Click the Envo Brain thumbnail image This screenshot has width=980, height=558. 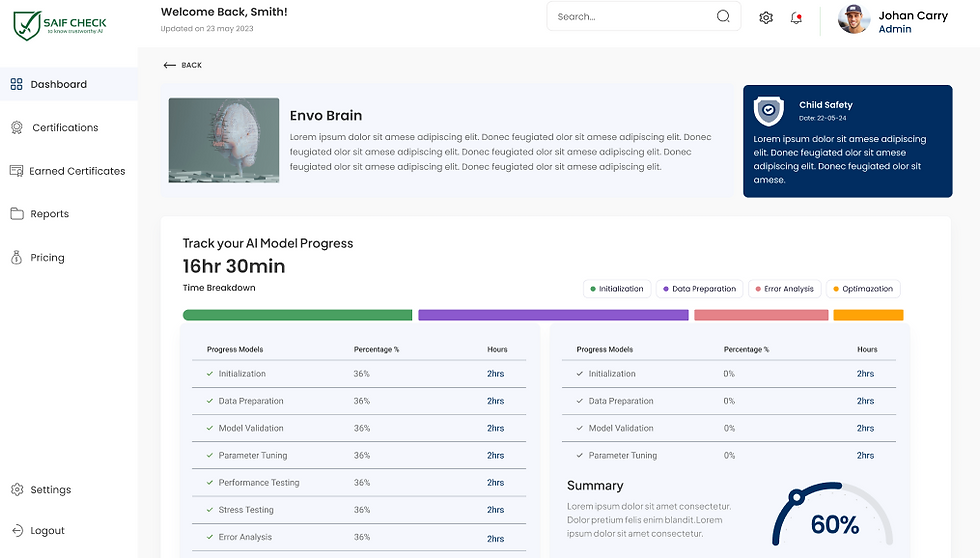pyautogui.click(x=224, y=140)
